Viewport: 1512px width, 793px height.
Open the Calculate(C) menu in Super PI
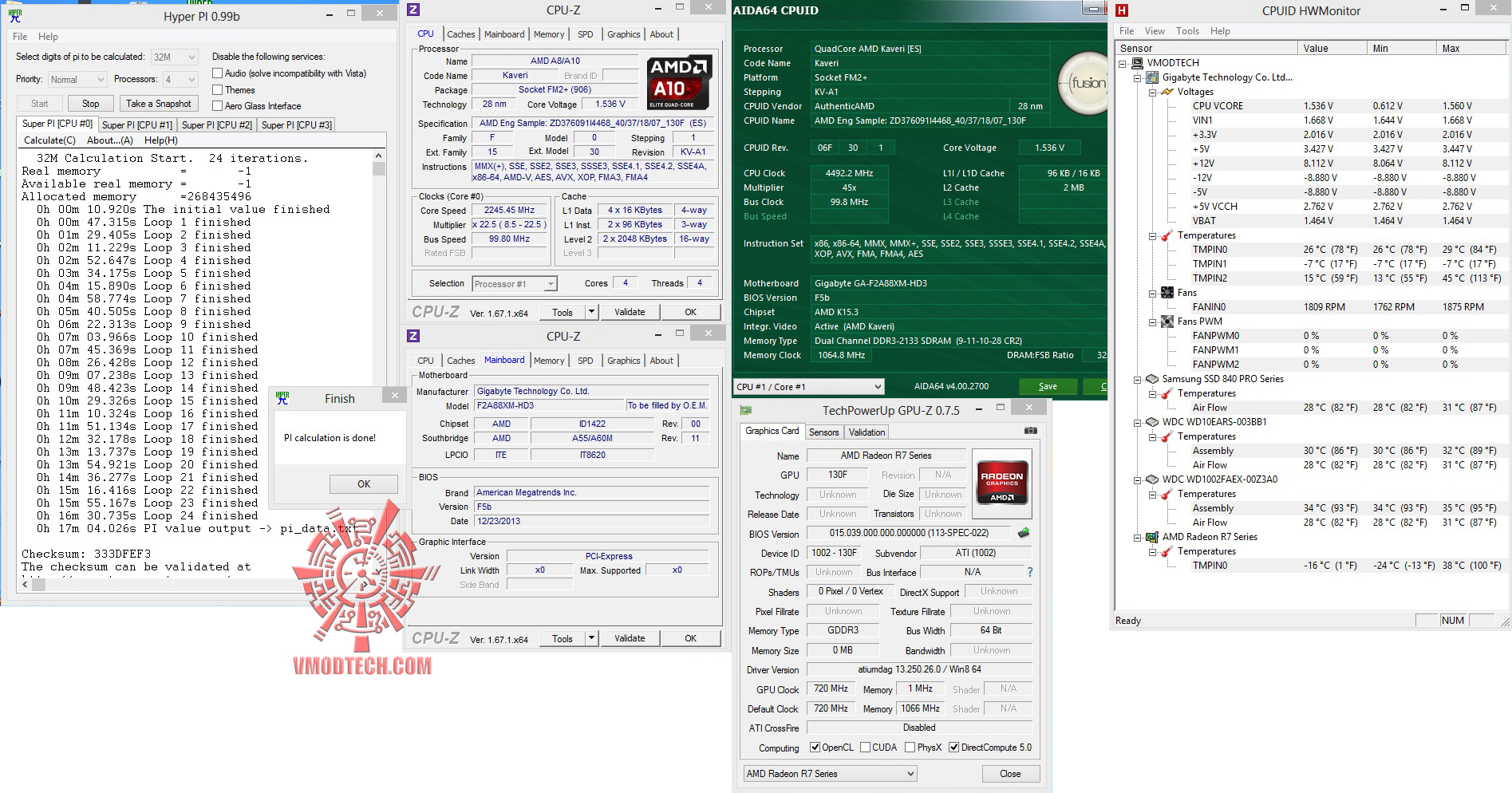click(49, 140)
